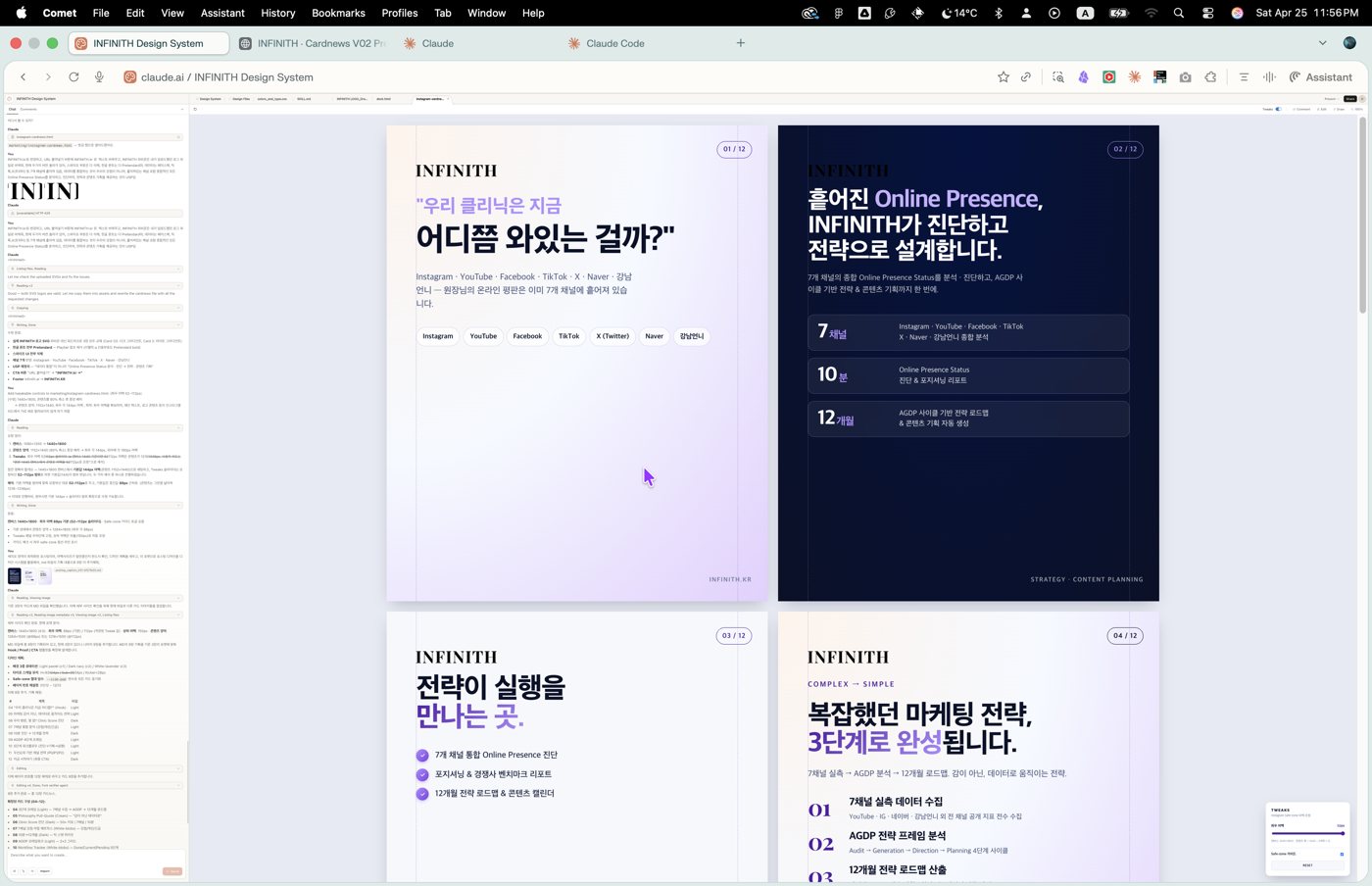The width and height of the screenshot is (1372, 886).
Task: Select the Design System file tab
Action: pyautogui.click(x=209, y=99)
